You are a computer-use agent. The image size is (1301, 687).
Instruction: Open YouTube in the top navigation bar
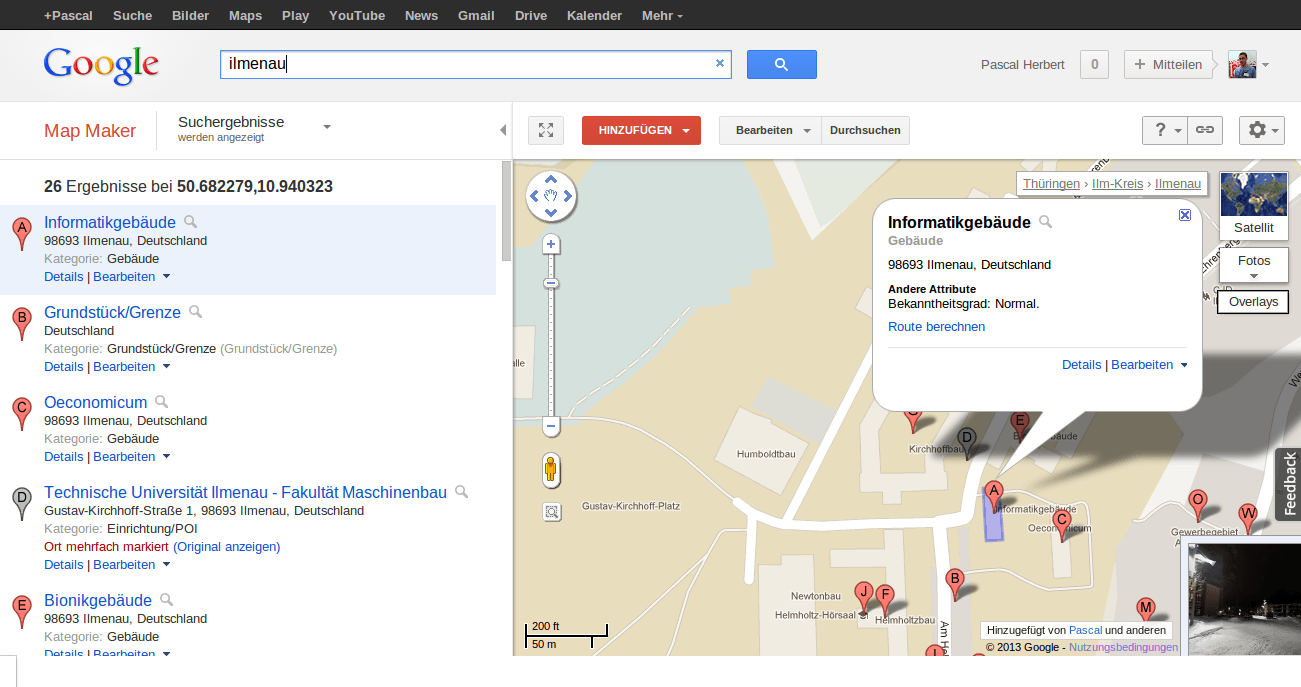pyautogui.click(x=357, y=15)
